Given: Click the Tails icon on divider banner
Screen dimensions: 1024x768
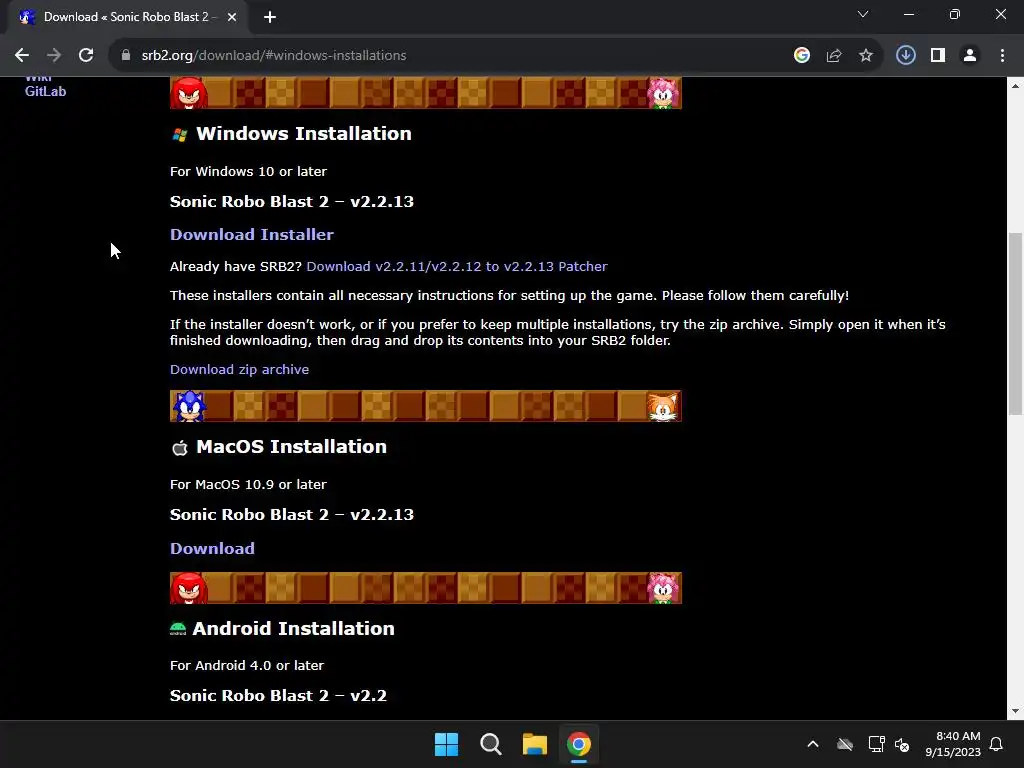Looking at the screenshot, I should (663, 406).
